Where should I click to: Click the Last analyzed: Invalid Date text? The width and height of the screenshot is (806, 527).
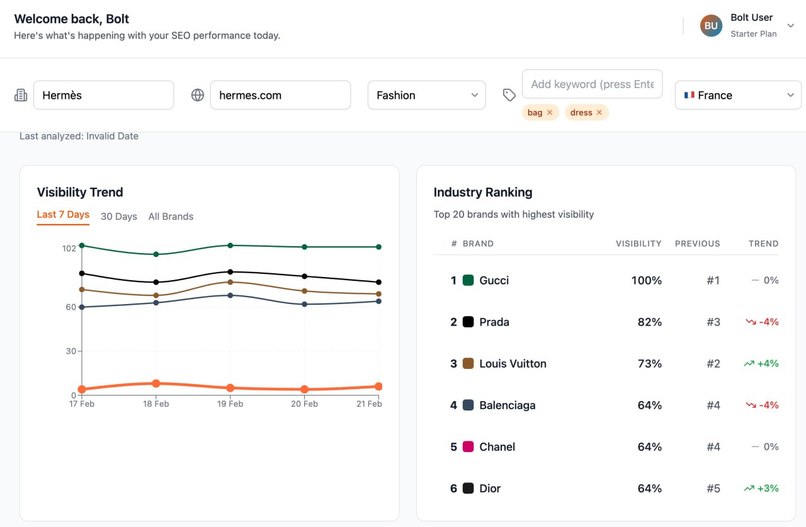[79, 136]
